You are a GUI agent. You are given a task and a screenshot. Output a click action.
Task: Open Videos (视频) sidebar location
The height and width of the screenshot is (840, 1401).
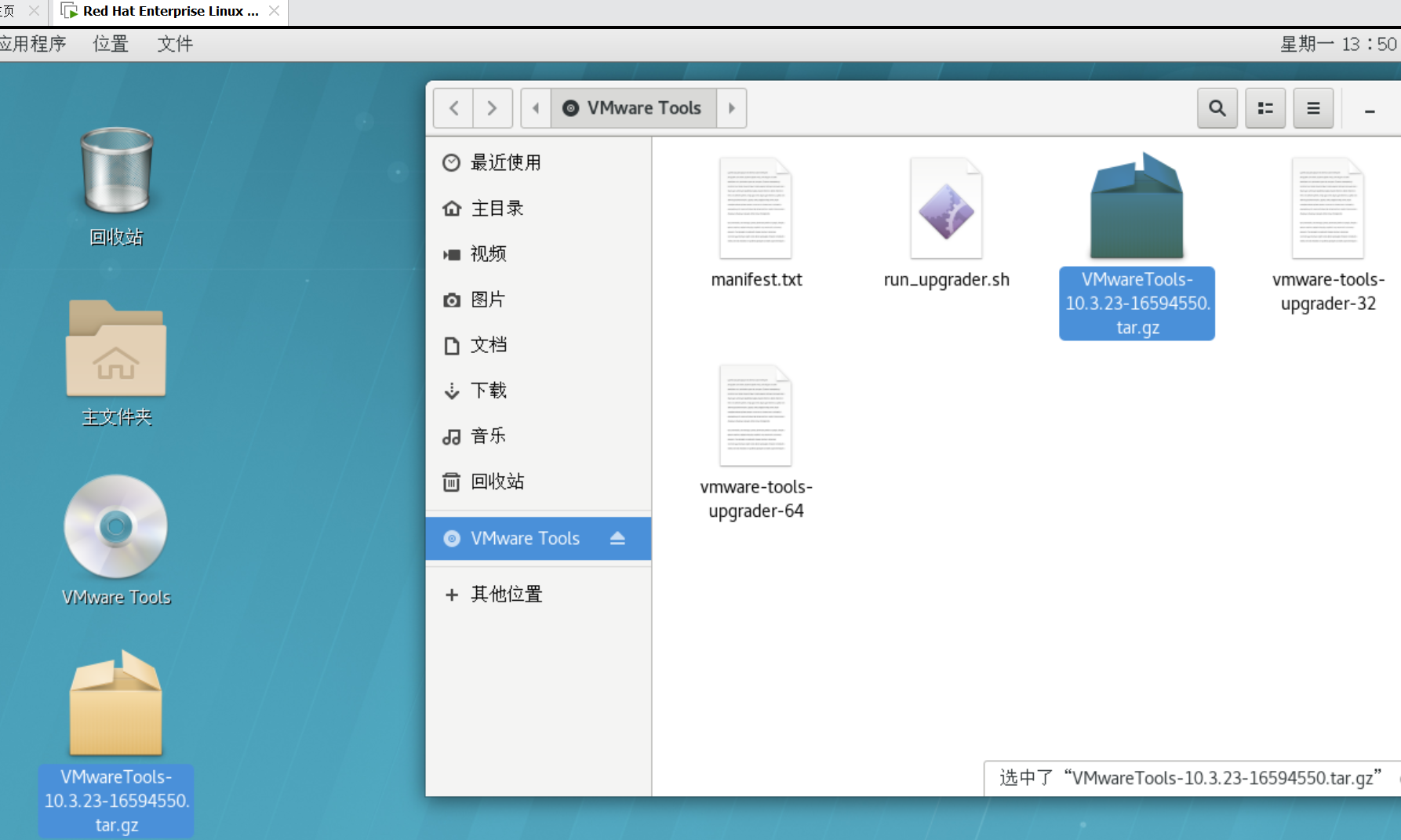[538, 253]
